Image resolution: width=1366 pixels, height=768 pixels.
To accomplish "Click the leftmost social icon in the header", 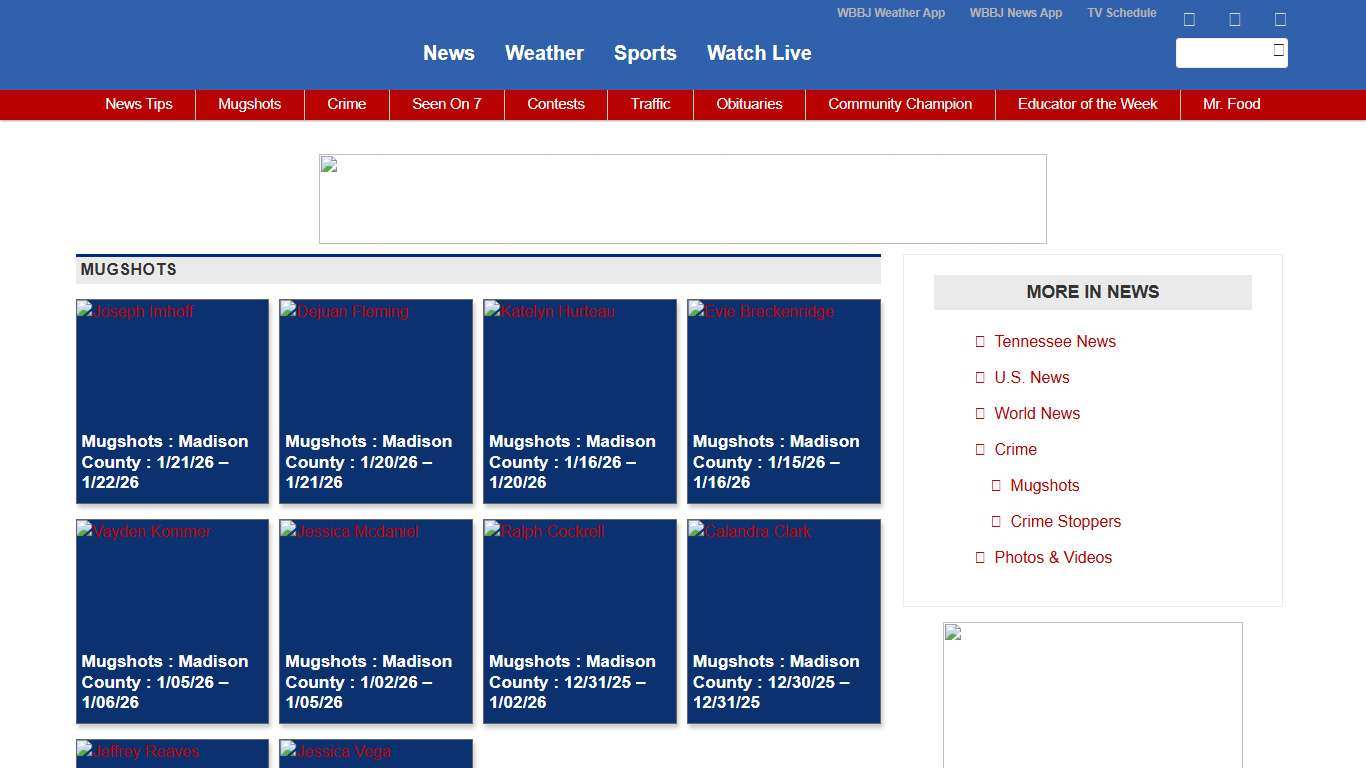I will click(x=1189, y=19).
